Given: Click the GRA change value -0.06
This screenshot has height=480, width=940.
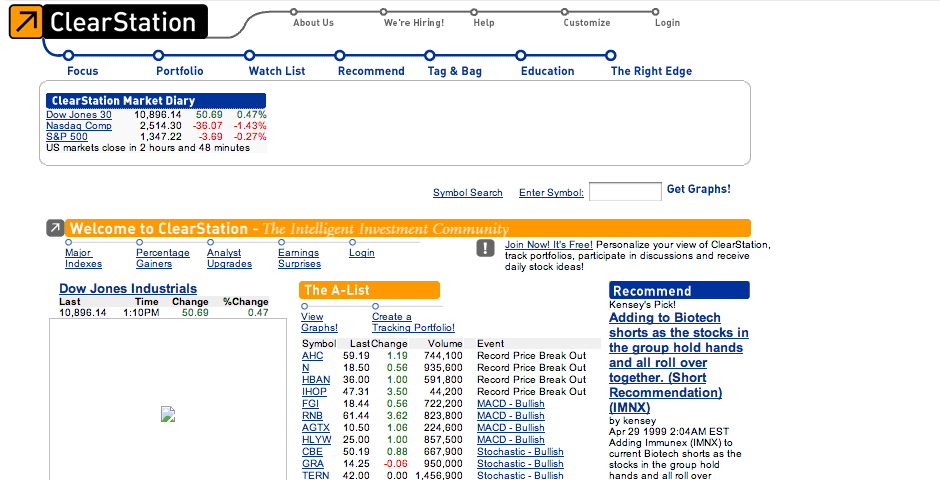Looking at the screenshot, I should [x=395, y=464].
